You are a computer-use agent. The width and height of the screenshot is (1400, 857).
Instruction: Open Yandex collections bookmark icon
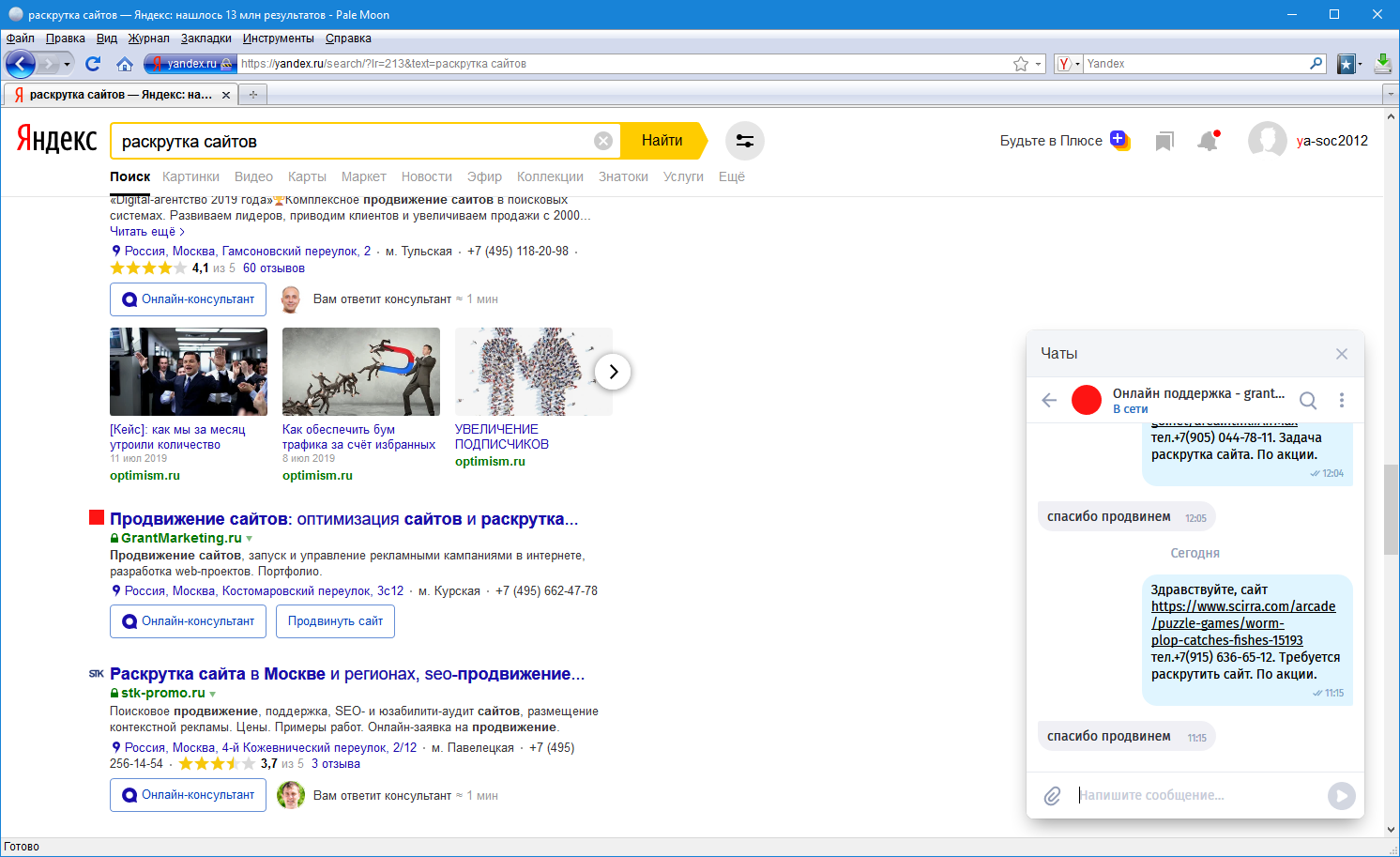pyautogui.click(x=1164, y=141)
